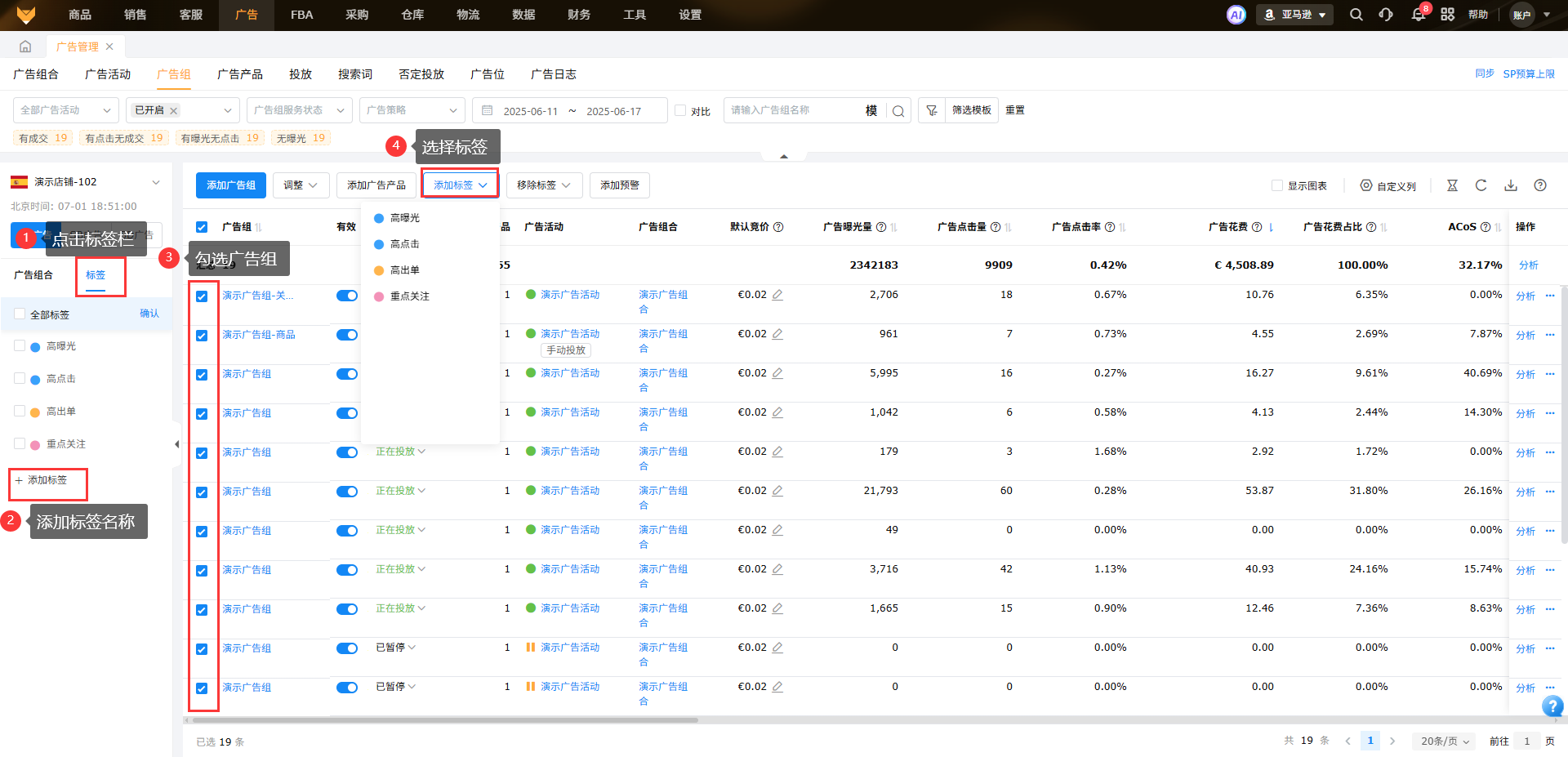This screenshot has width=1568, height=757.
Task: Click the filter funnel icon
Action: pyautogui.click(x=932, y=110)
